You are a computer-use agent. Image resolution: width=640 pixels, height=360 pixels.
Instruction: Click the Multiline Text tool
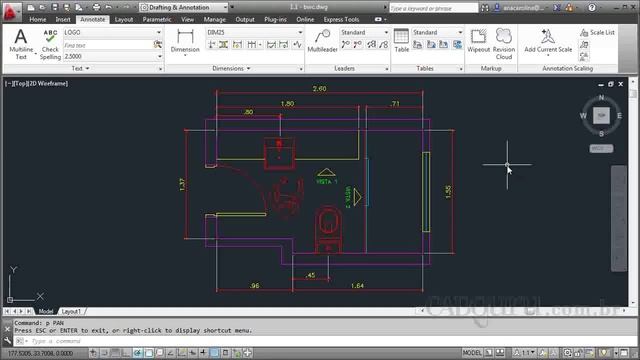coord(21,44)
